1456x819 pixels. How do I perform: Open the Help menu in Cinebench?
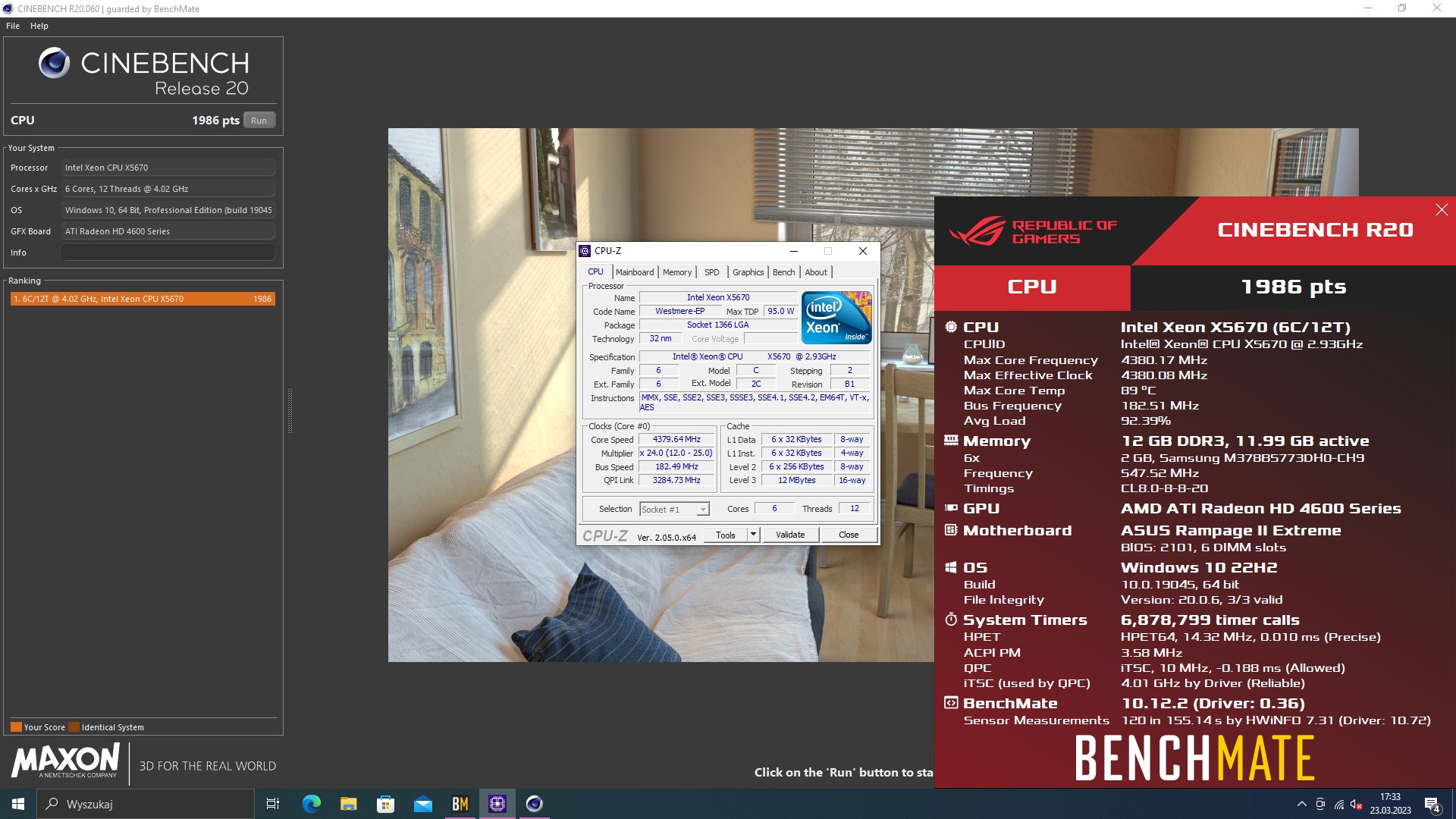39,26
